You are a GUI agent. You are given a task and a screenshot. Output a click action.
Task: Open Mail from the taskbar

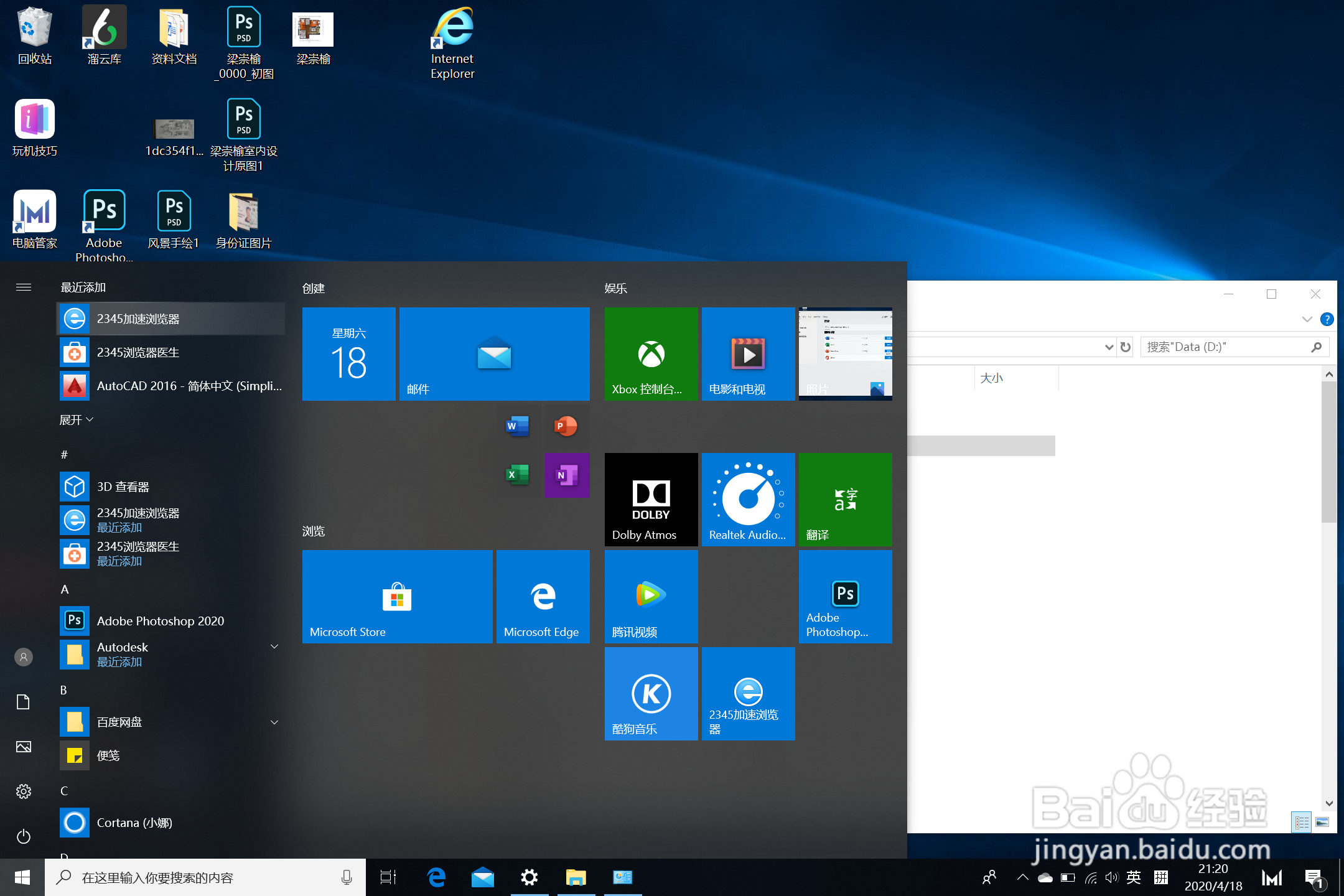pyautogui.click(x=483, y=877)
